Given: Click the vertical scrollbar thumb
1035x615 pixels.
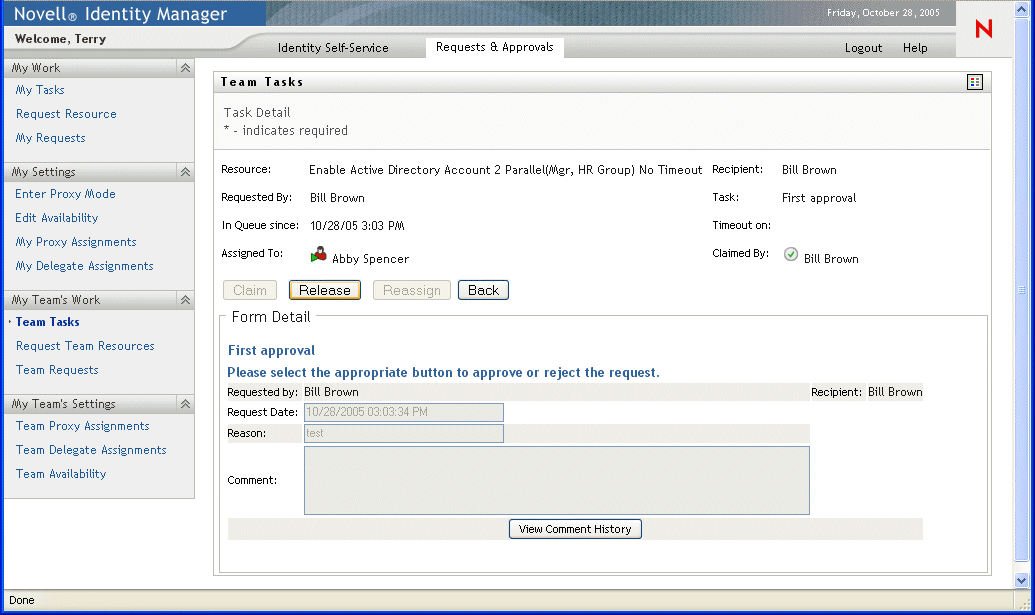Looking at the screenshot, I should coord(1021,290).
